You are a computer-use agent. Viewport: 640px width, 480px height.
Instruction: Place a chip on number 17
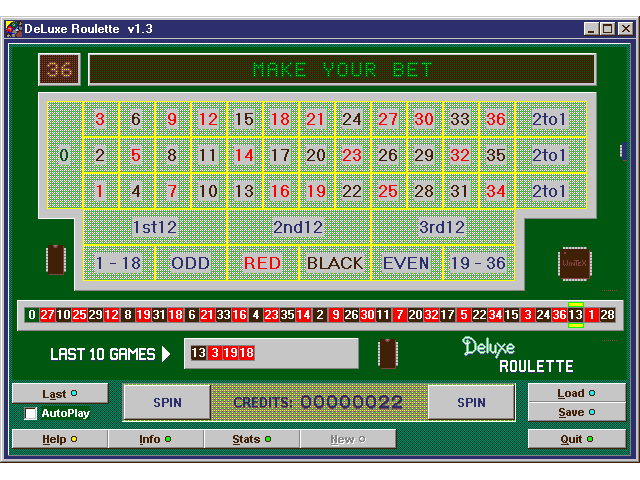280,155
